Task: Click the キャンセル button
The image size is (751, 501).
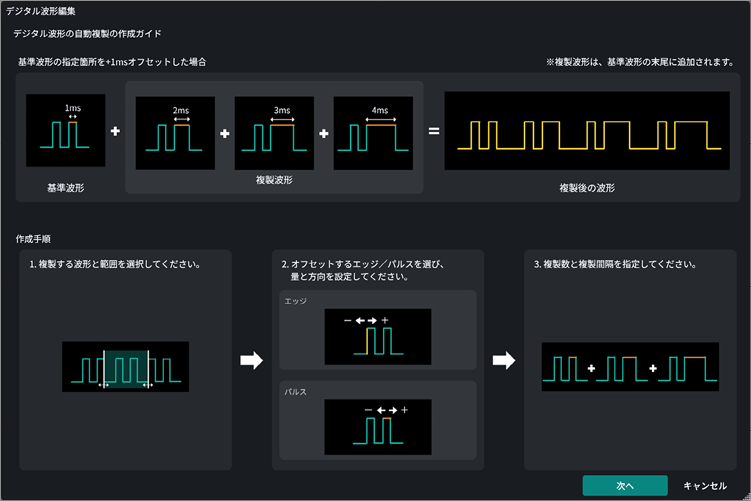Action: pos(705,486)
